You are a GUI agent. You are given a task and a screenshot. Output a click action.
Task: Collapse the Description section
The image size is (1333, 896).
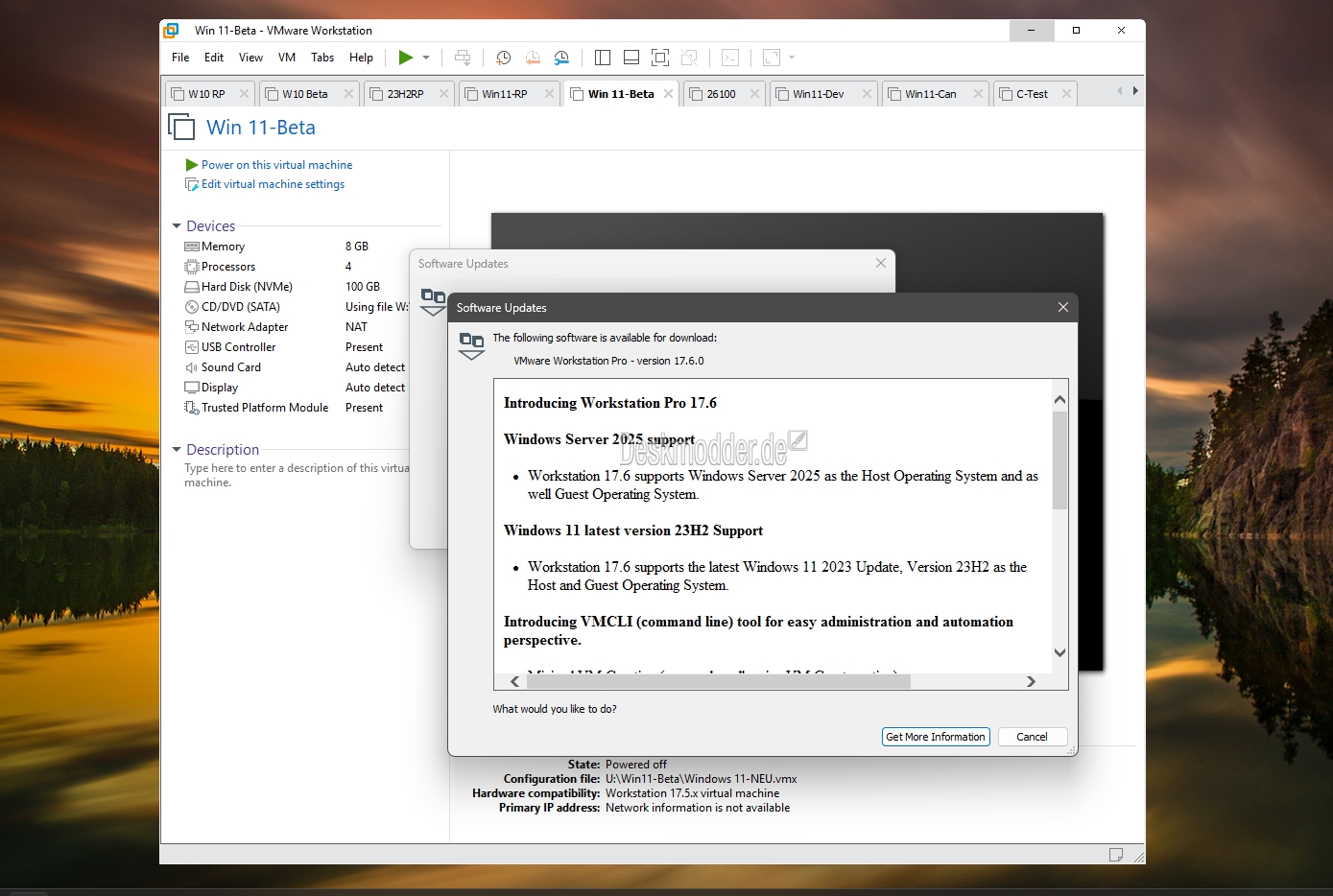[x=177, y=450]
